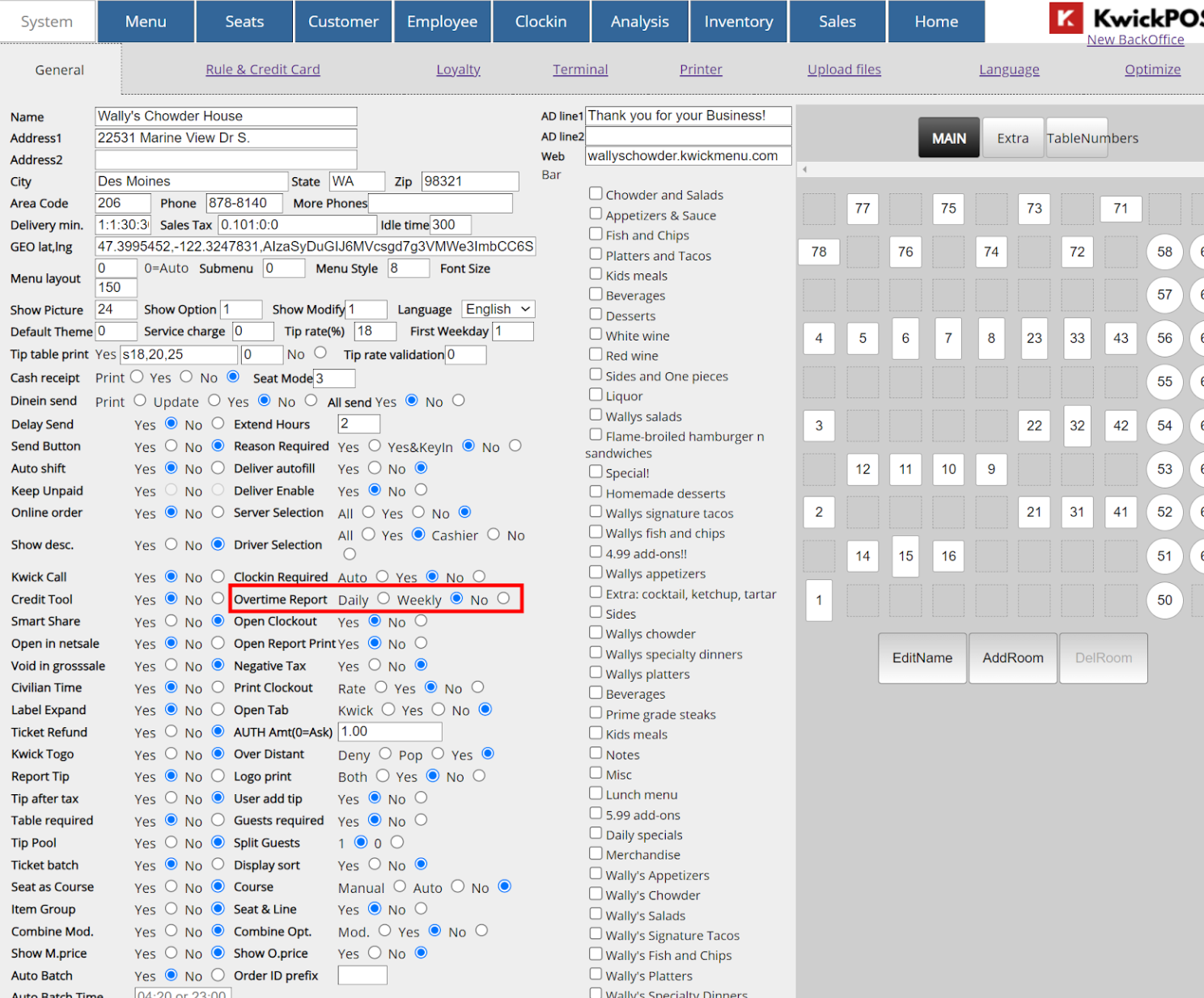Go to the Customer tab
The width and height of the screenshot is (1204, 998).
tap(343, 21)
